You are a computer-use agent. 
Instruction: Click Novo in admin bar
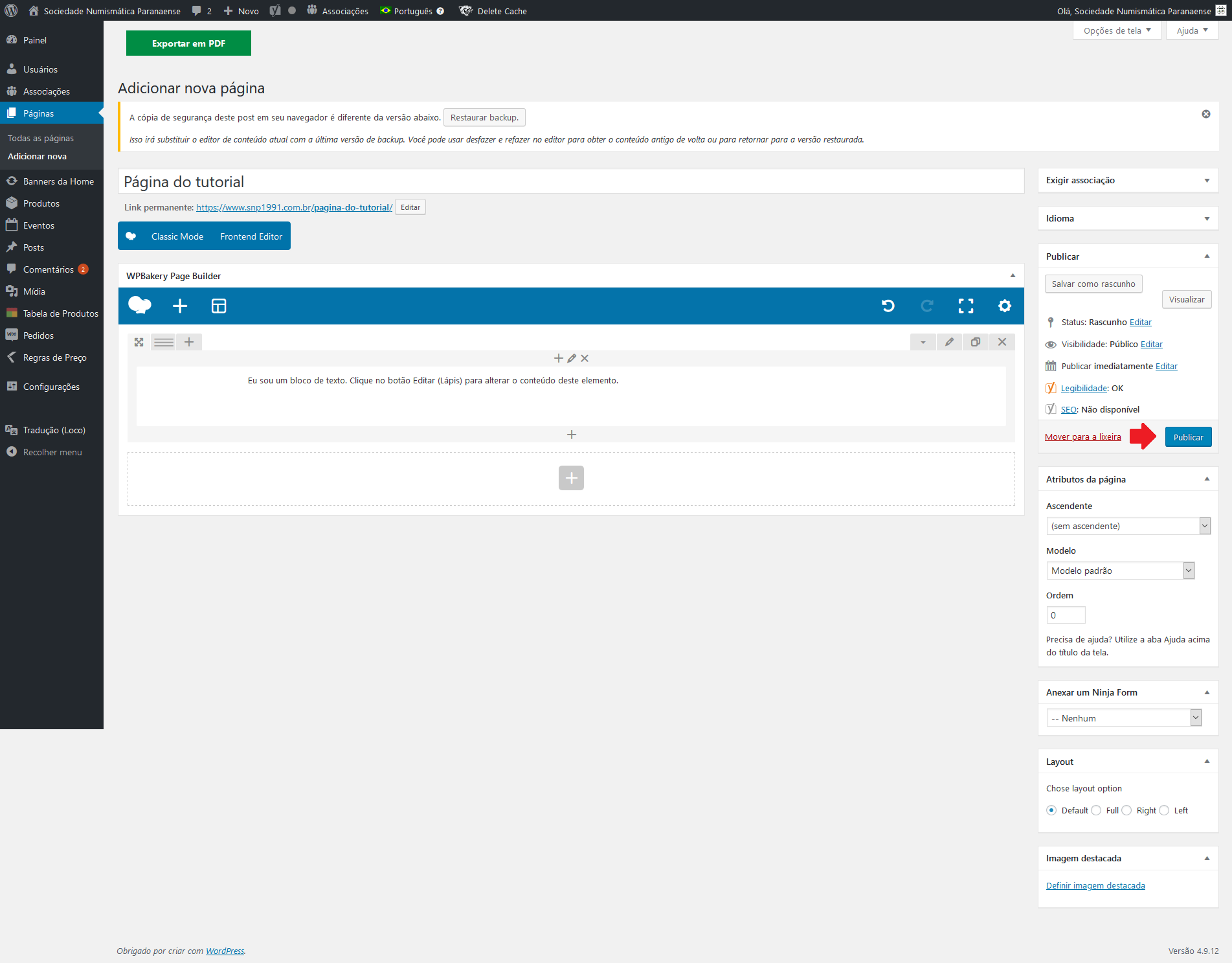(241, 10)
